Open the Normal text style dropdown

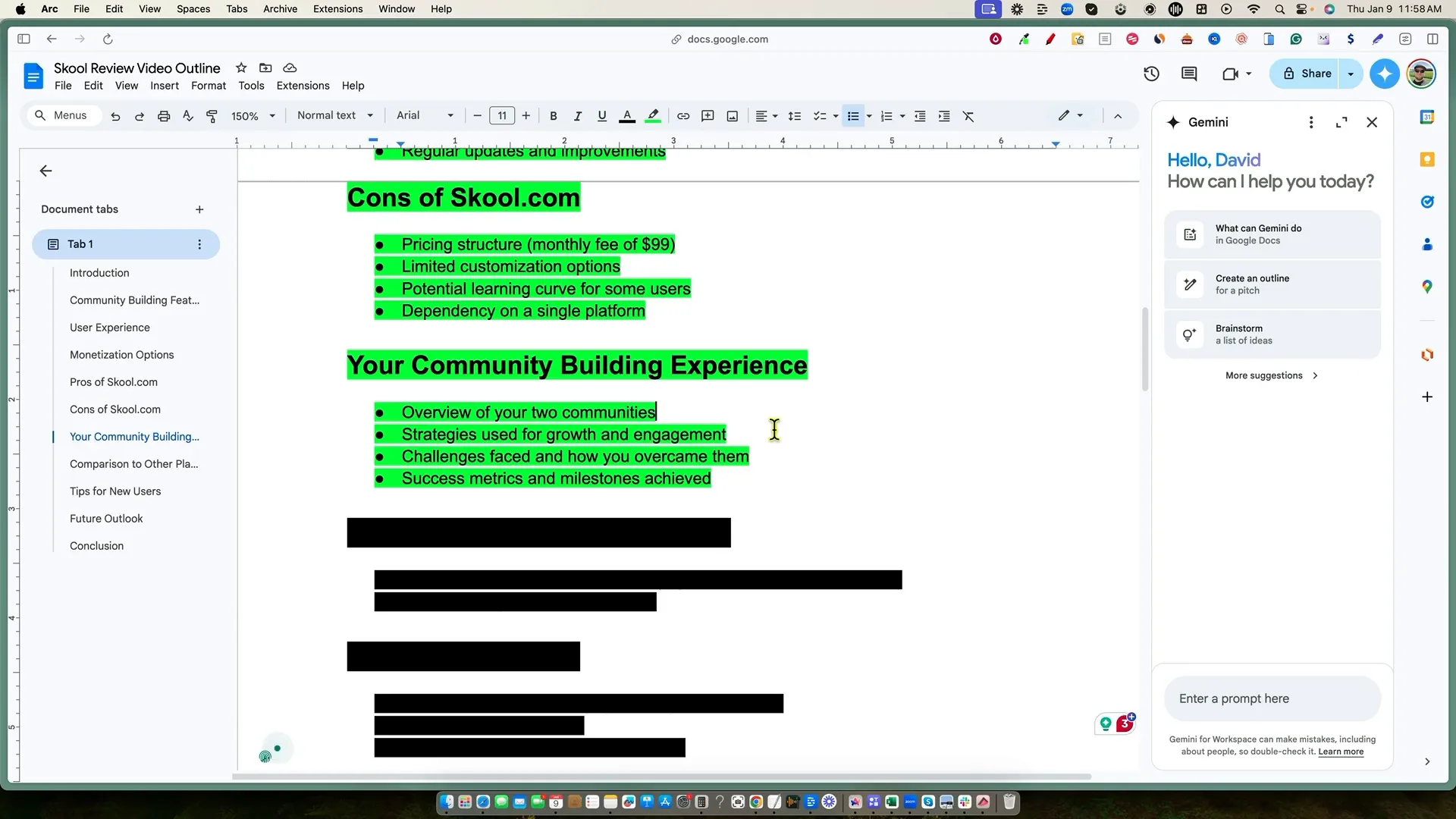335,115
